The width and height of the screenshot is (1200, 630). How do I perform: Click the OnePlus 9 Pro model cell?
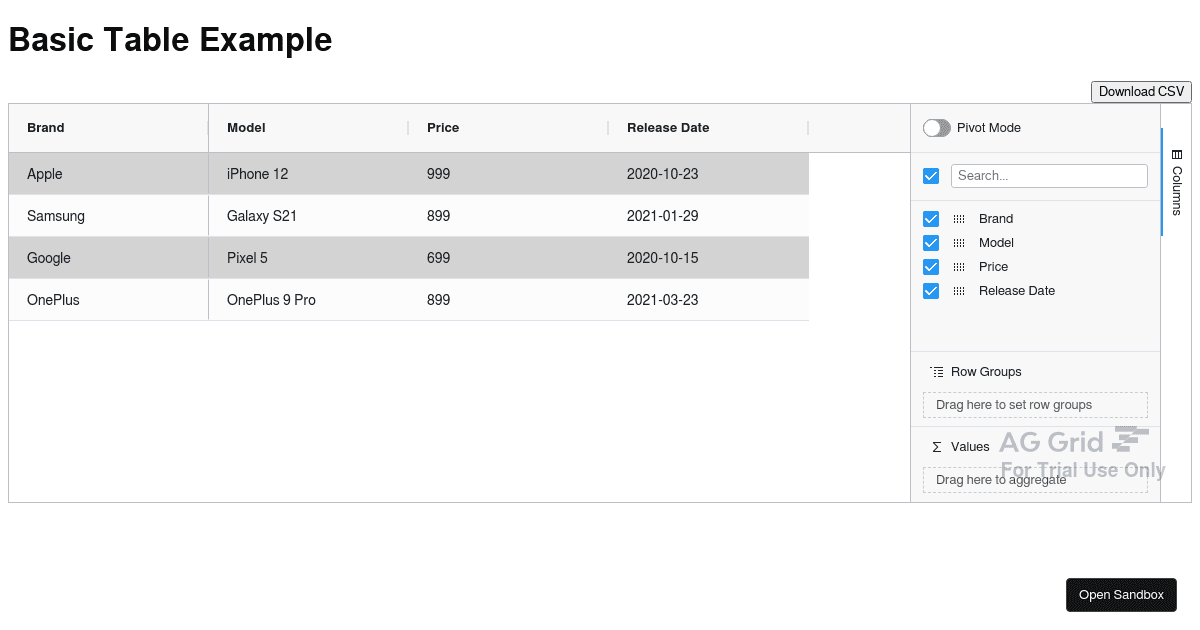271,300
